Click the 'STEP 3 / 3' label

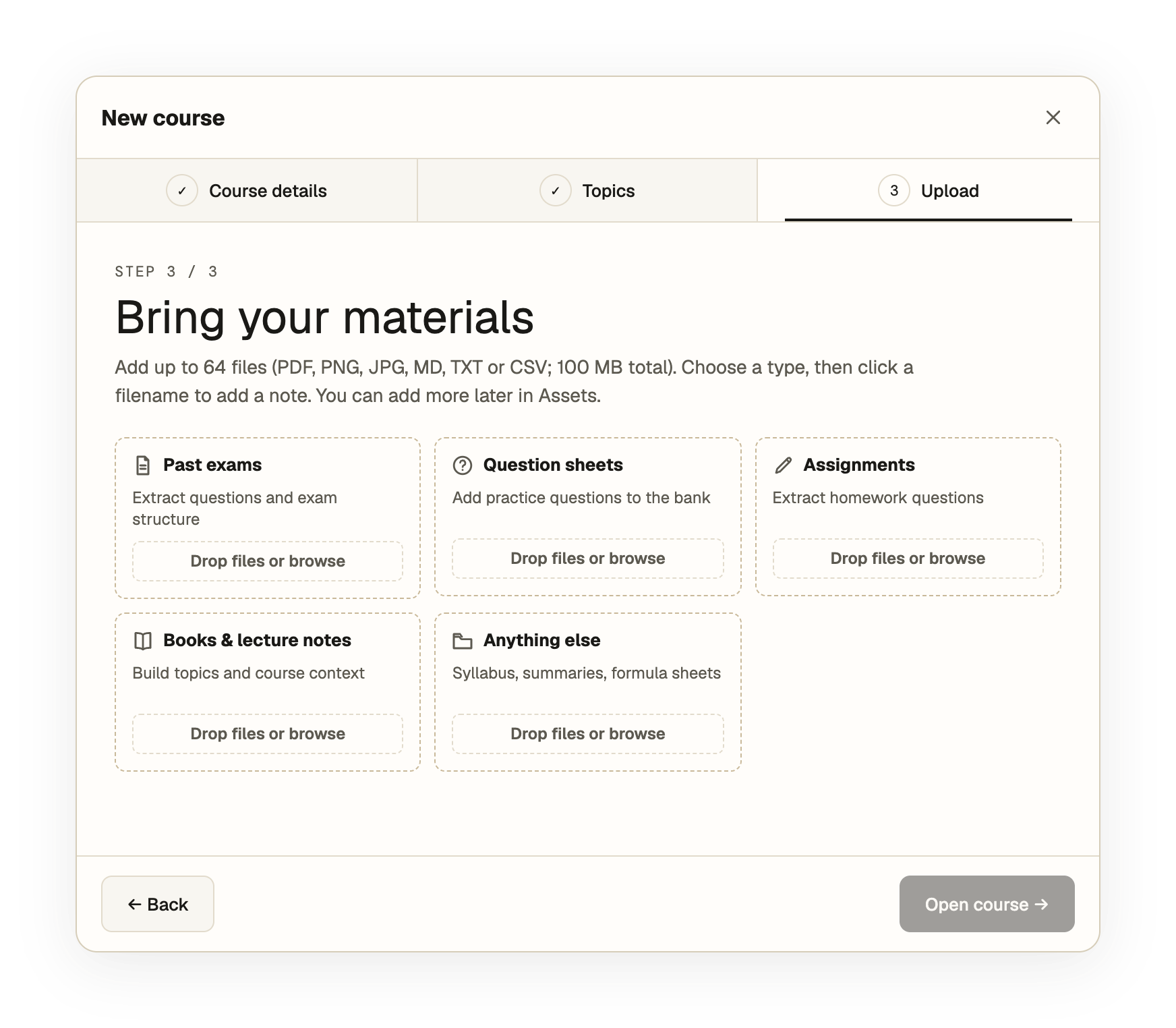coord(167,272)
